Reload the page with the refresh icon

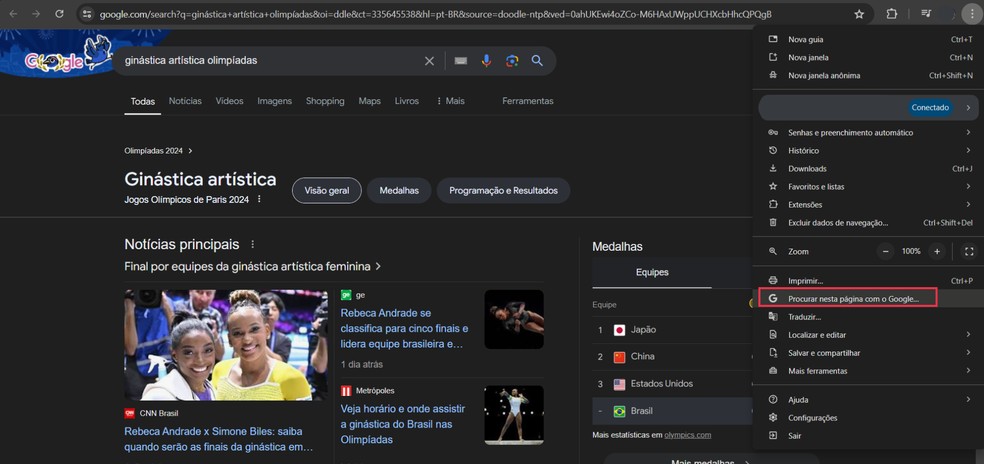pos(59,14)
